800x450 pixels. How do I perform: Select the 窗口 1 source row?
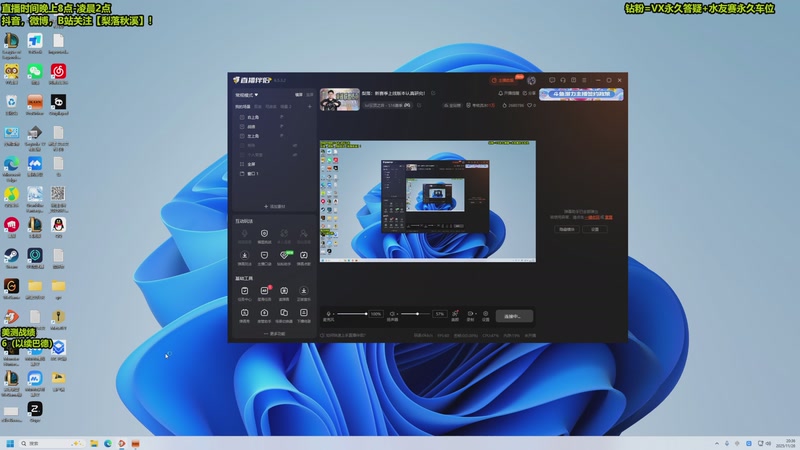pyautogui.click(x=276, y=173)
